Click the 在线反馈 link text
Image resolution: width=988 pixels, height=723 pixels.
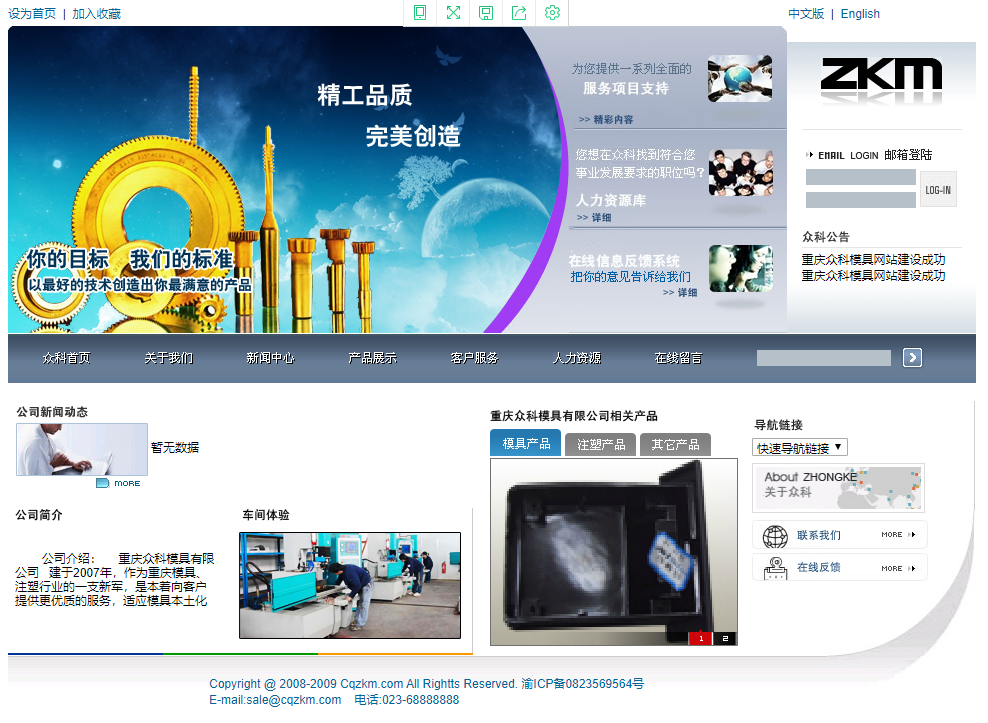point(819,567)
